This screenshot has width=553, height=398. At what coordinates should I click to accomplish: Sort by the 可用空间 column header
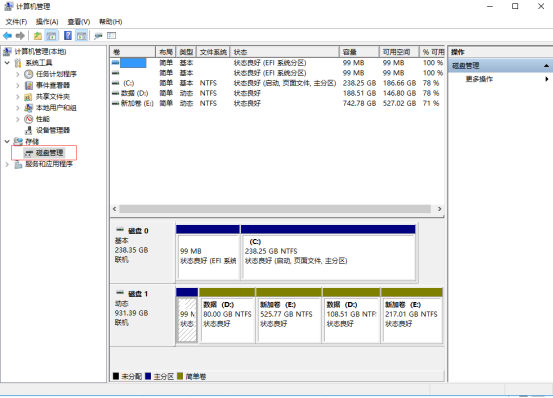pyautogui.click(x=399, y=52)
